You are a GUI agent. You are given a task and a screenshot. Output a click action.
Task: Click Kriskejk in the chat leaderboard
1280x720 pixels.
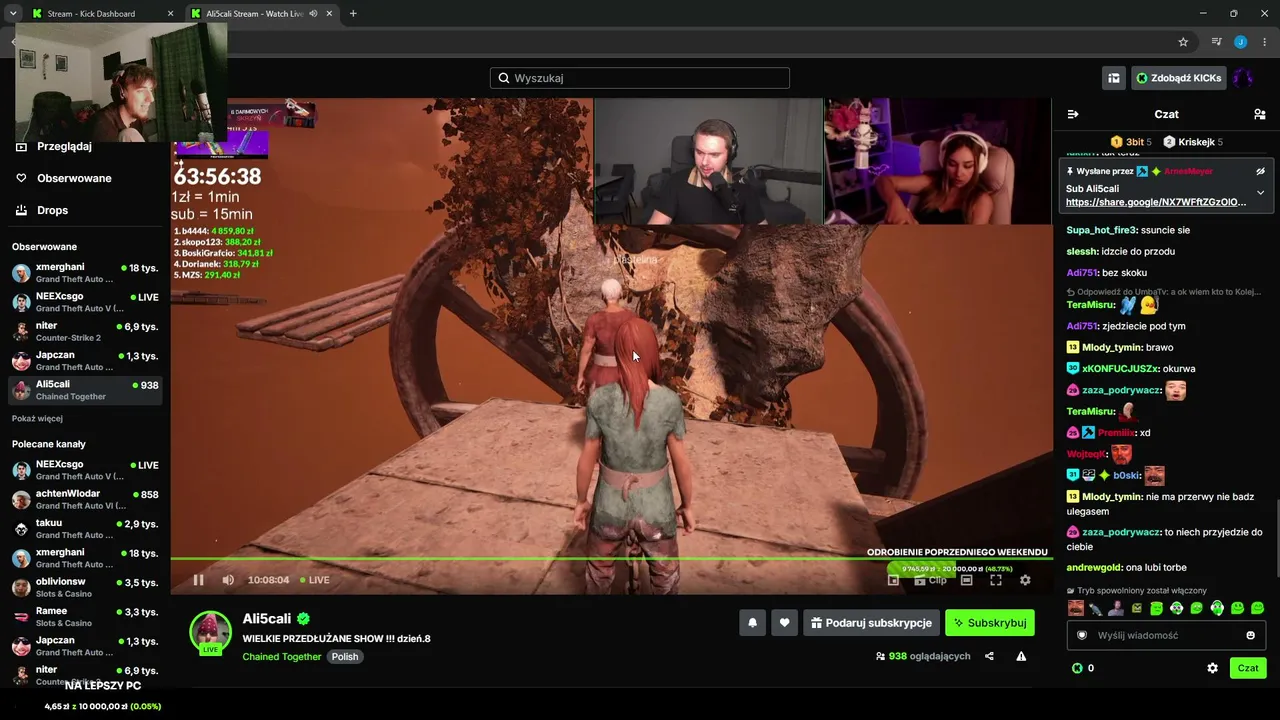click(1193, 142)
